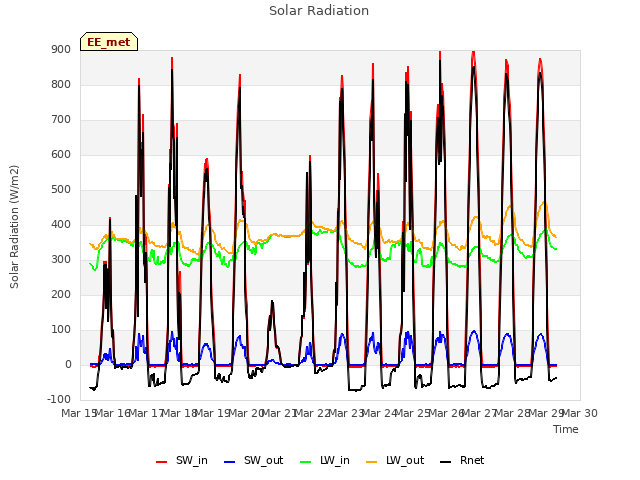The image size is (640, 480).
Task: Click the 700 y-axis tick label
Action: pos(61,120)
